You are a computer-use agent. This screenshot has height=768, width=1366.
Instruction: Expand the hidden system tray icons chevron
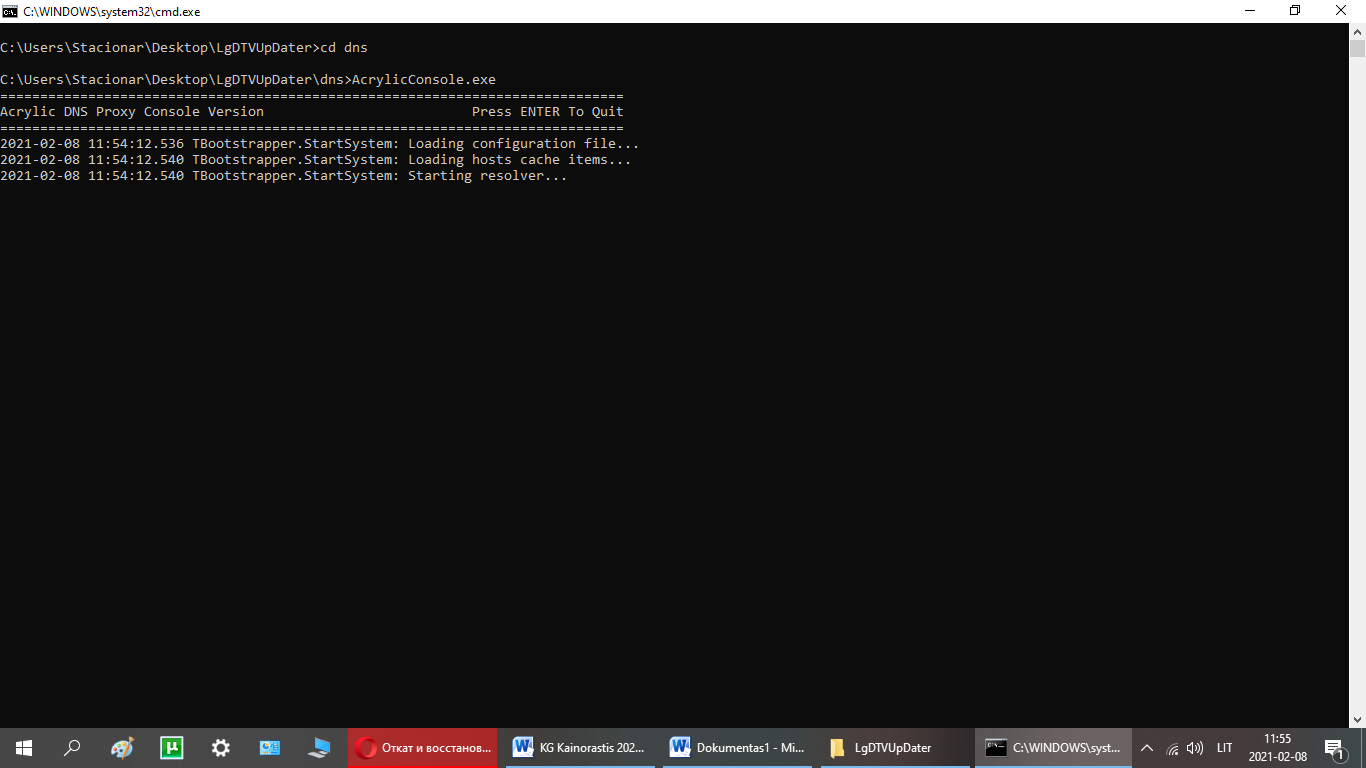(x=1147, y=748)
